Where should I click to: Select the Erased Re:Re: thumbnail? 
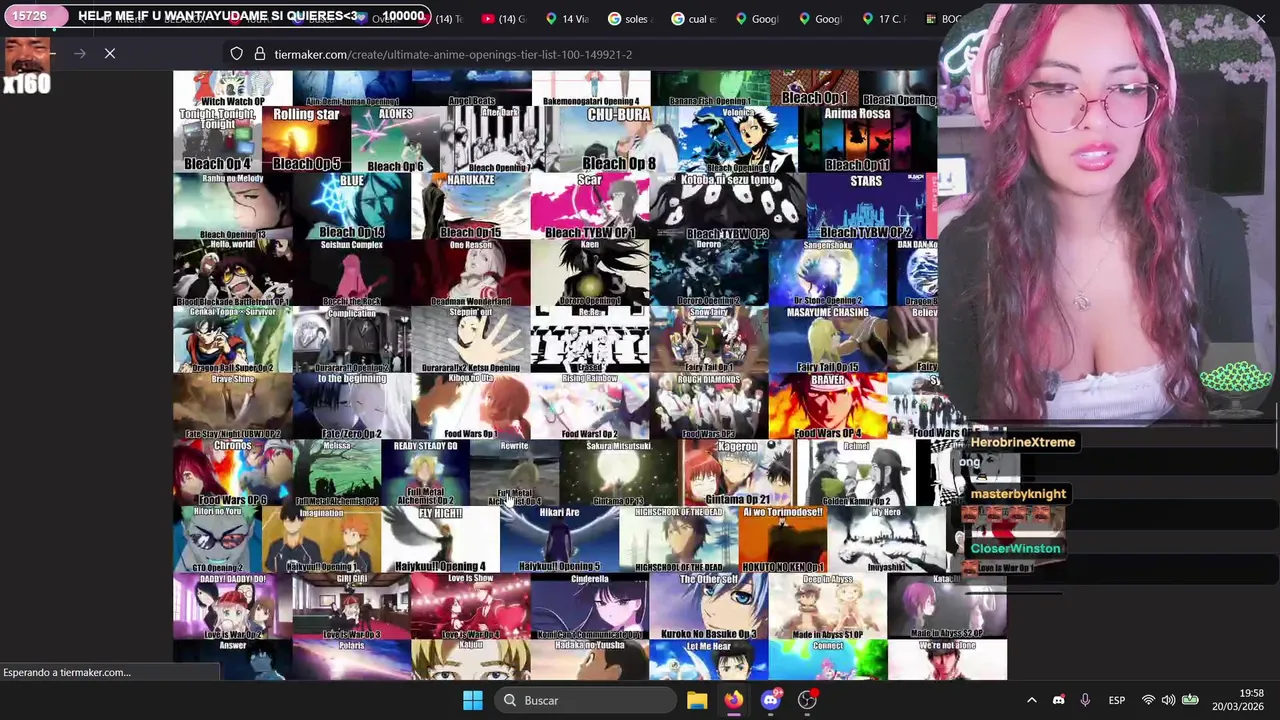click(x=590, y=340)
